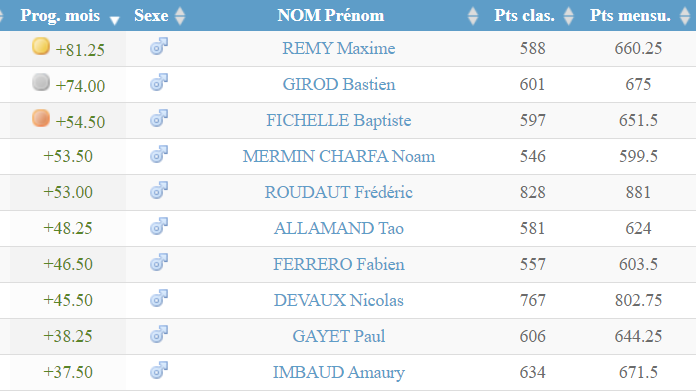Sort by the Prog. mois column arrow
Screen dimensions: 696x391
point(115,20)
